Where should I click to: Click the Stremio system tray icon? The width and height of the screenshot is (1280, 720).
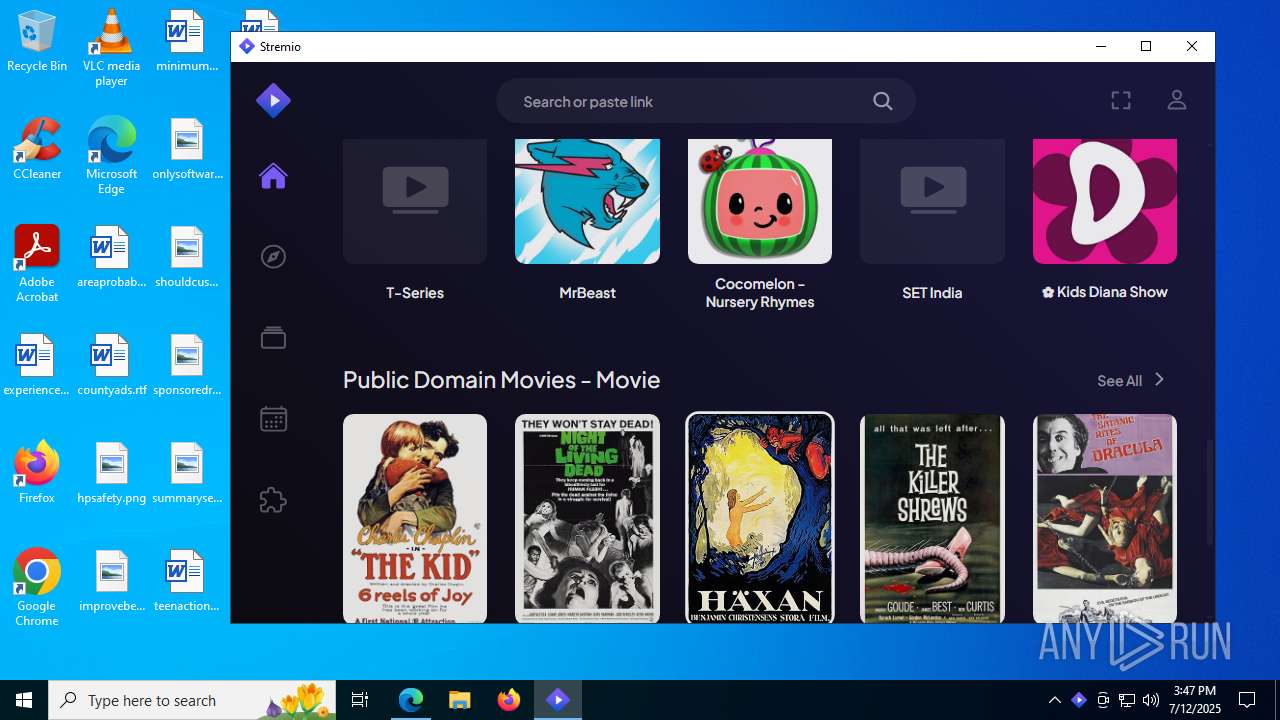[1078, 700]
